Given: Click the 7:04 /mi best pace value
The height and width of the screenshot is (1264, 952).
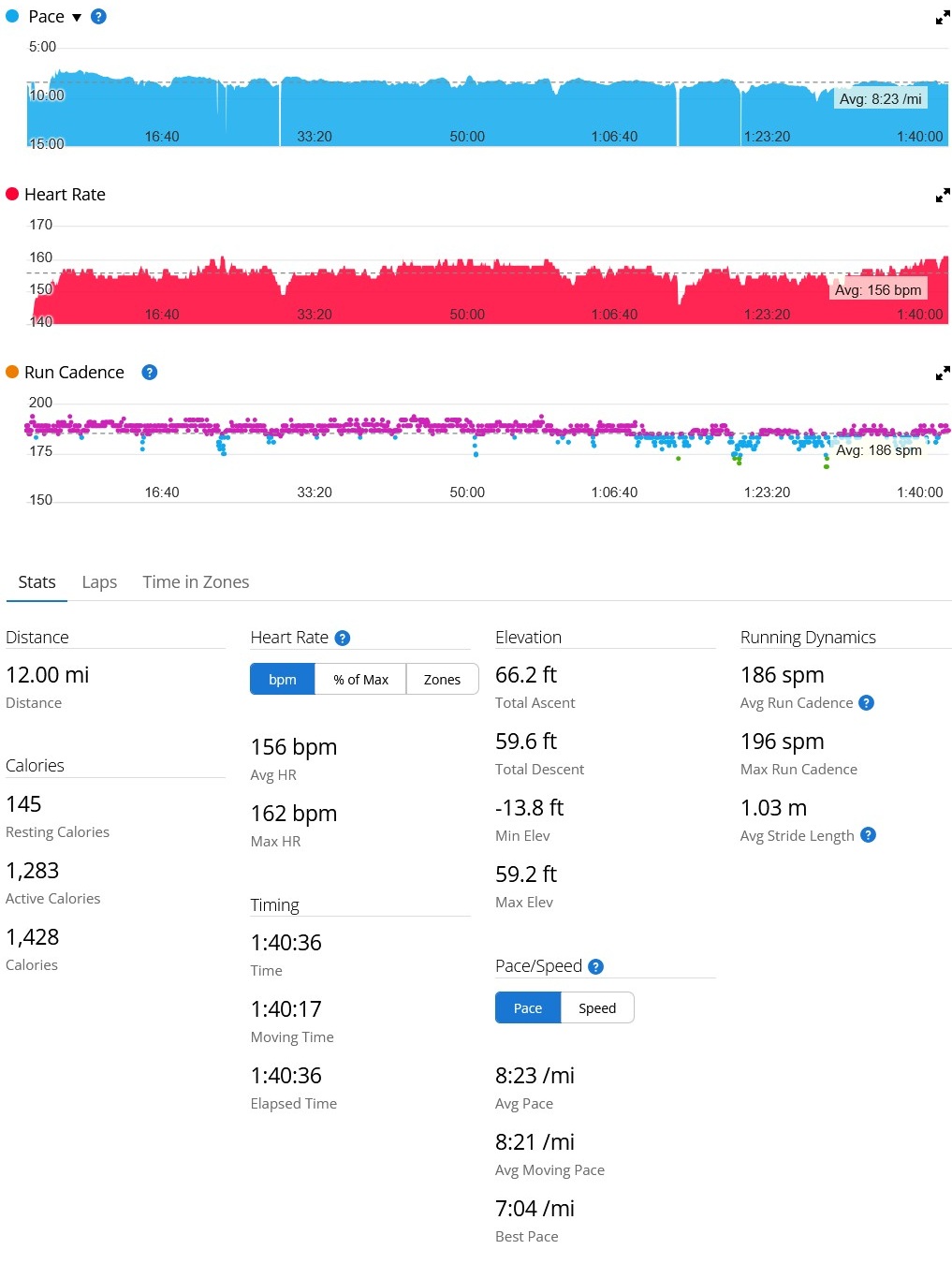Looking at the screenshot, I should click(535, 1209).
